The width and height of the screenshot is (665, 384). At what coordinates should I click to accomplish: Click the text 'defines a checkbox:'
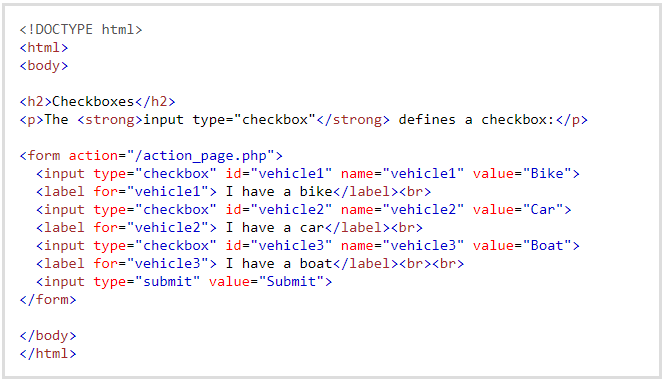tap(476, 120)
